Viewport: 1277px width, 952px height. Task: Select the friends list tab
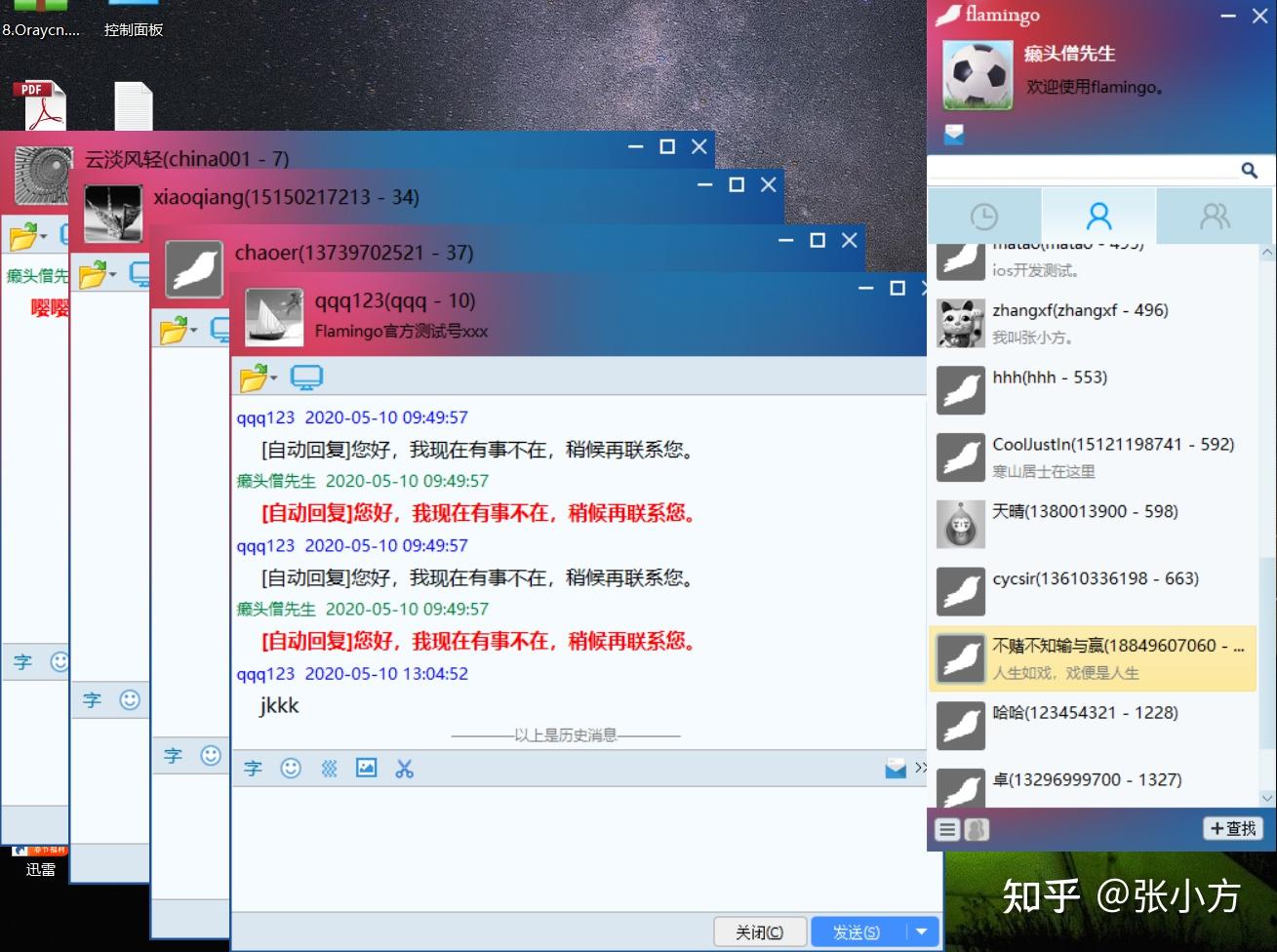1099,216
